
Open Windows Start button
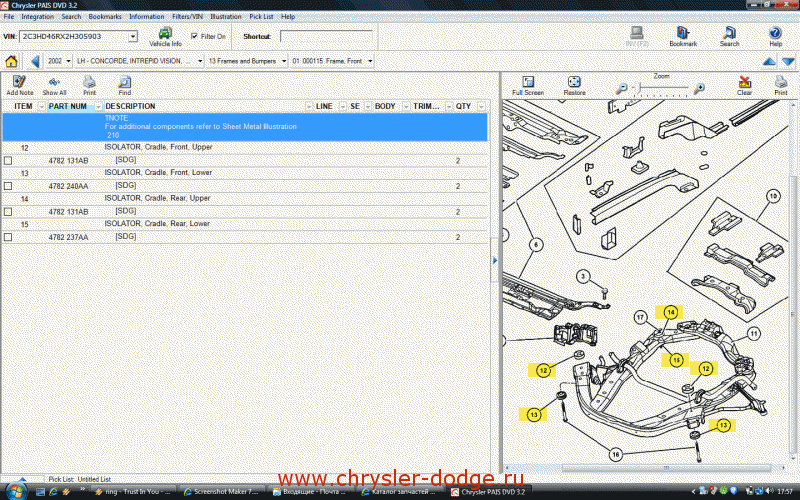tap(17, 492)
